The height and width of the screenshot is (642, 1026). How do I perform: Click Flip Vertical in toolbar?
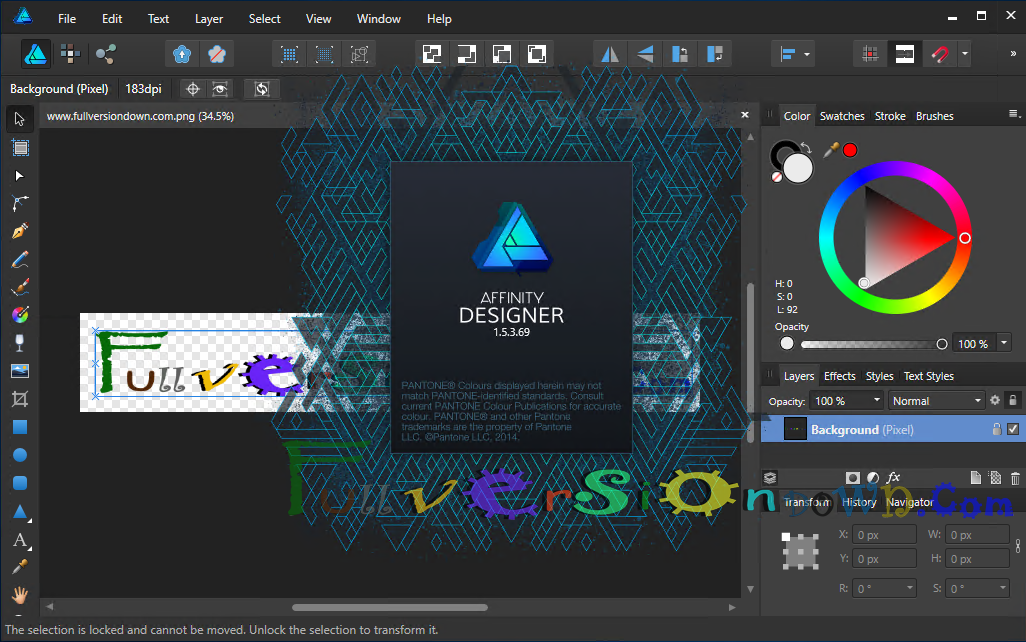coord(645,54)
